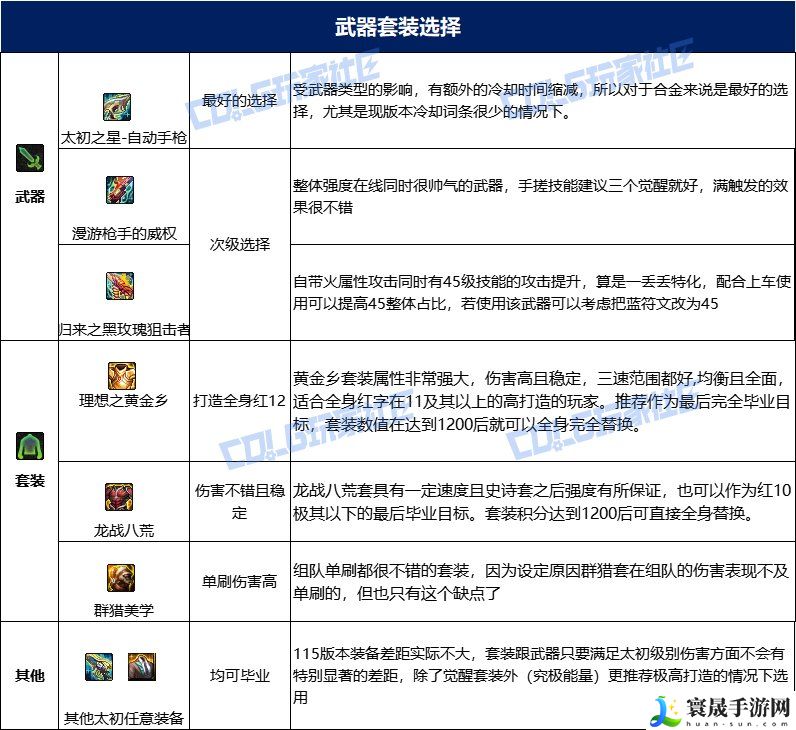
Task: Click the 最好的选择 cell
Action: click(x=240, y=101)
